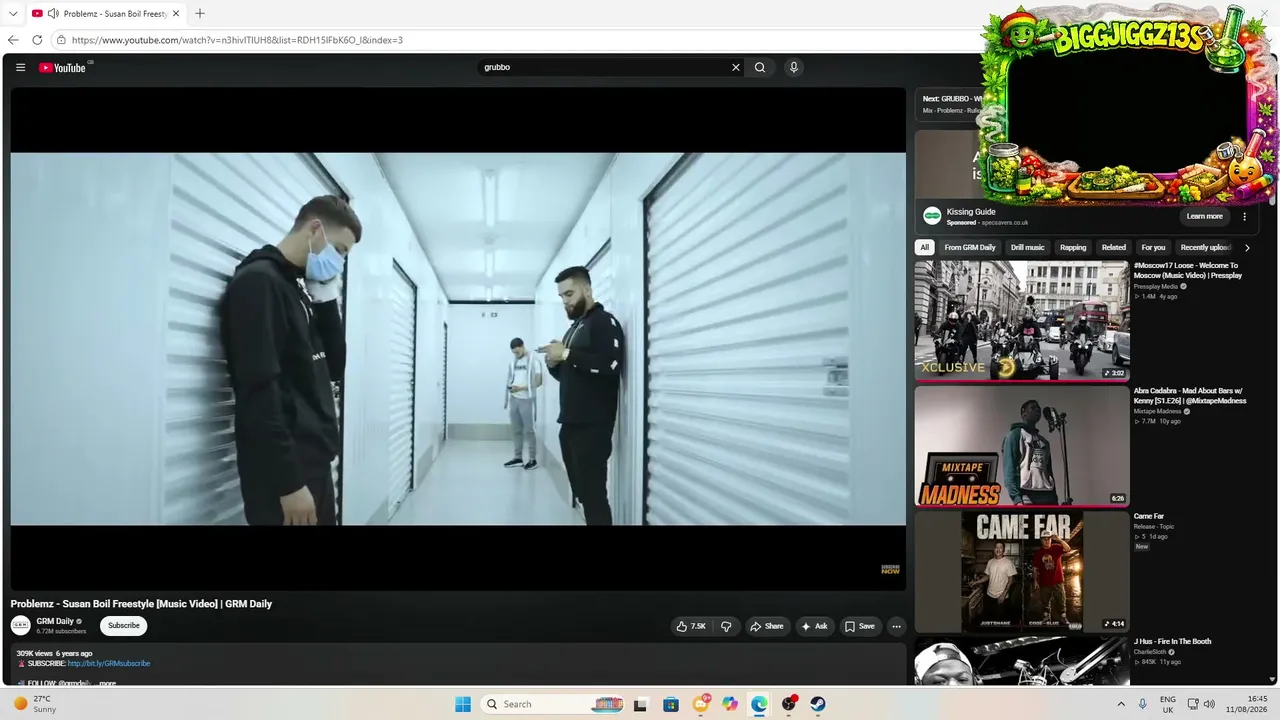Share the Susan Boil Freestyle video

pyautogui.click(x=767, y=626)
